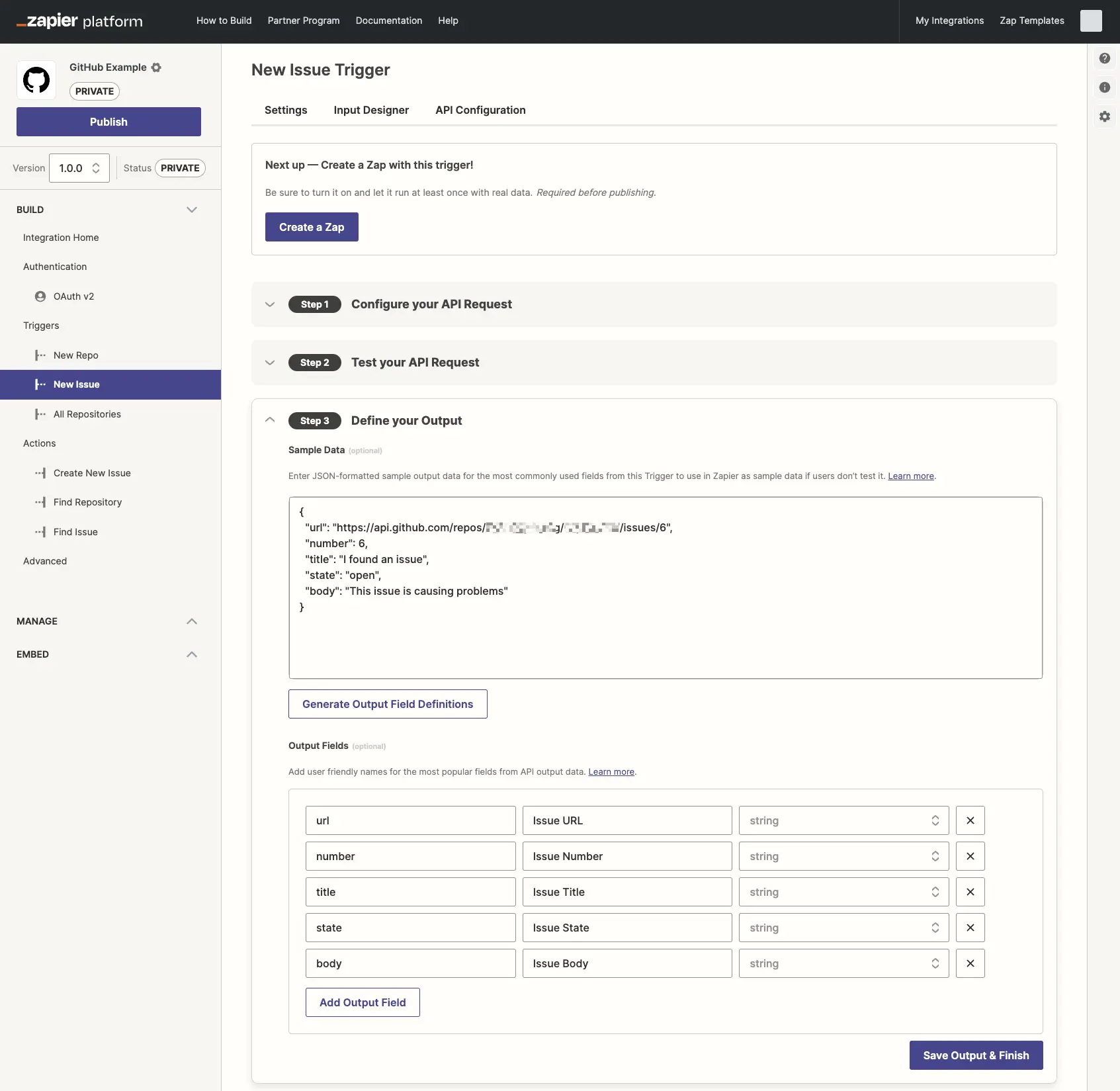1120x1091 pixels.
Task: Click the body key input field
Action: 411,963
